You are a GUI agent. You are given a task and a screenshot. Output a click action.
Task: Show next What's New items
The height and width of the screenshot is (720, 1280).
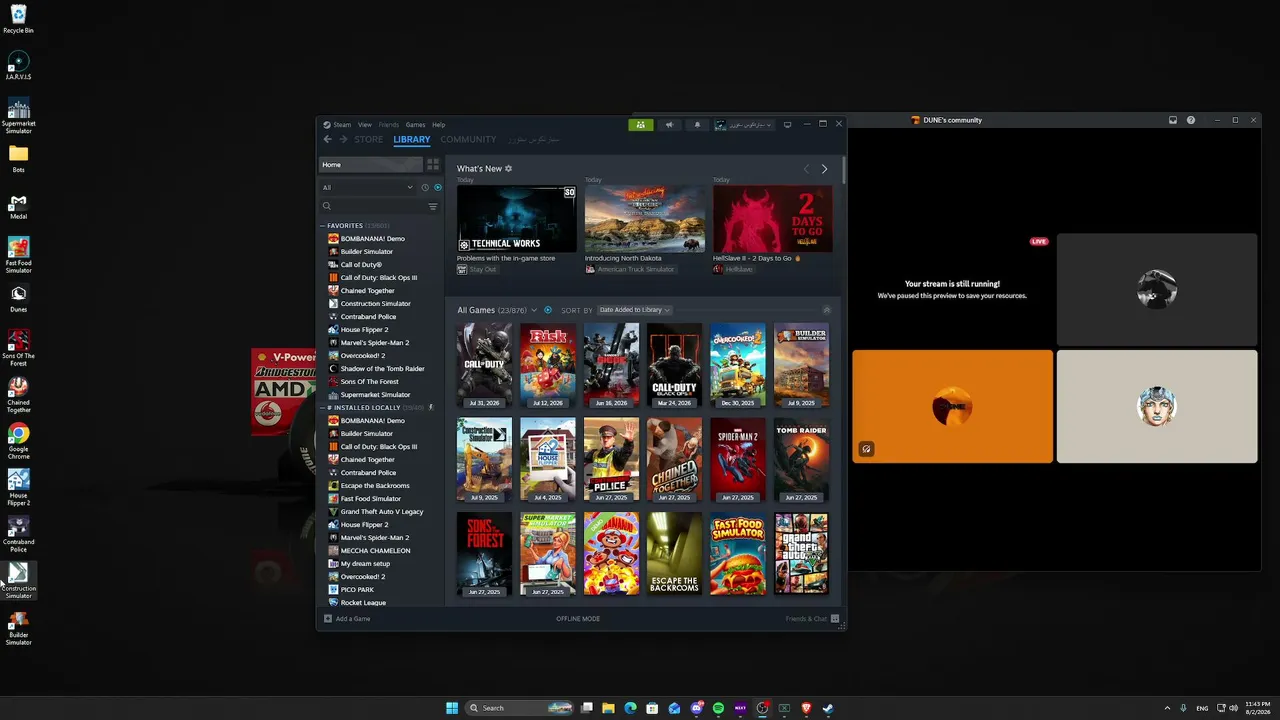[824, 169]
